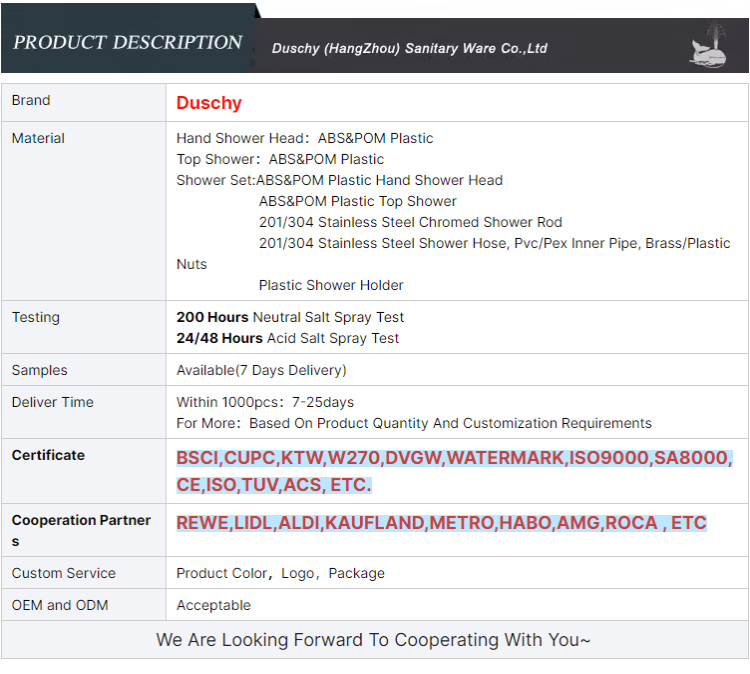The image size is (750, 674).
Task: Click '200 Hours Neutral Salt Spray Test'
Action: pyautogui.click(x=290, y=317)
